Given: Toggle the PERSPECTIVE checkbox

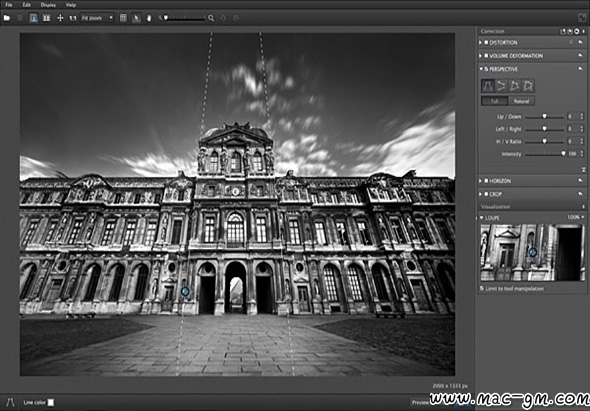Looking at the screenshot, I should click(486, 69).
